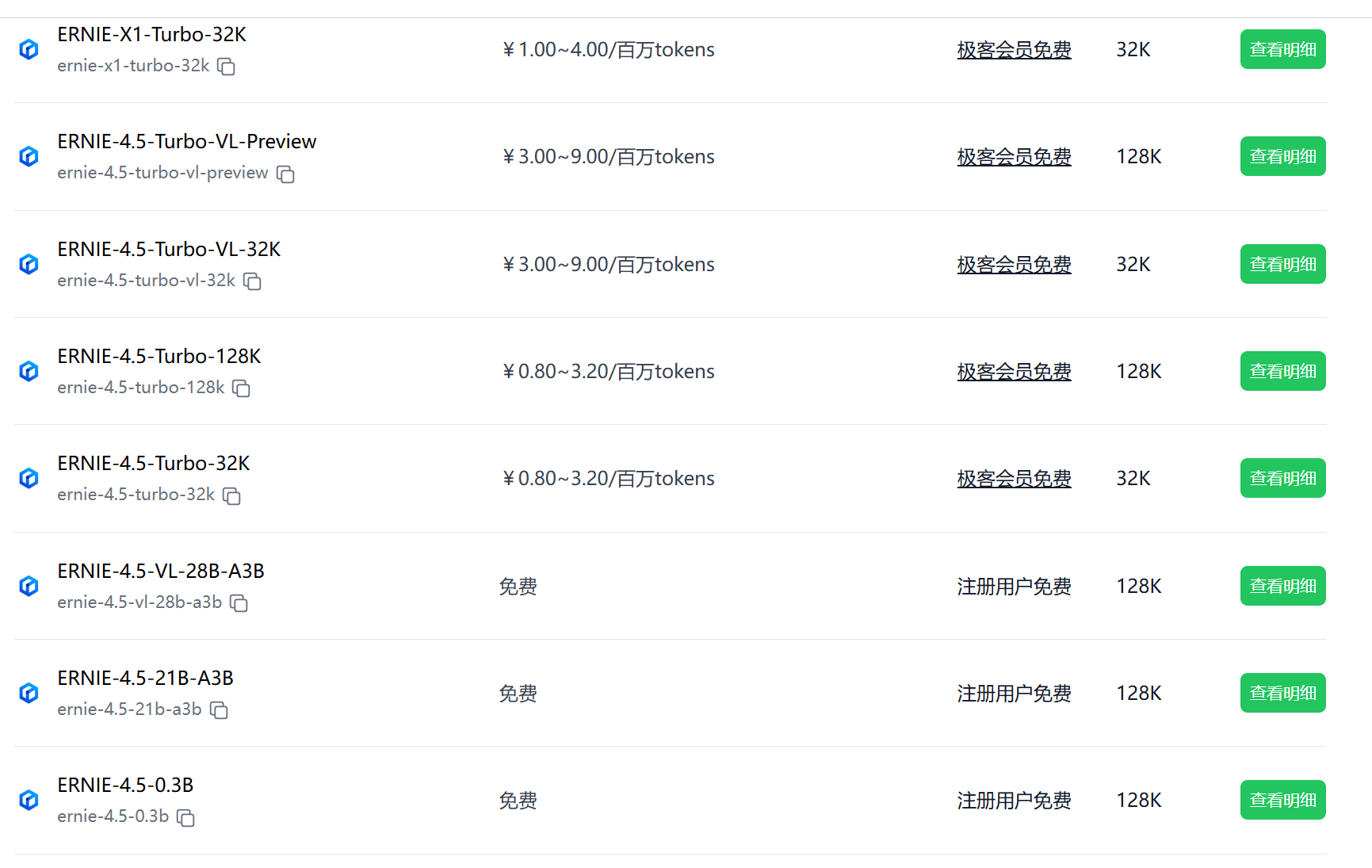Click the ernie-4.5-vl-28b-a3b ID text
1372x868 pixels.
[139, 602]
